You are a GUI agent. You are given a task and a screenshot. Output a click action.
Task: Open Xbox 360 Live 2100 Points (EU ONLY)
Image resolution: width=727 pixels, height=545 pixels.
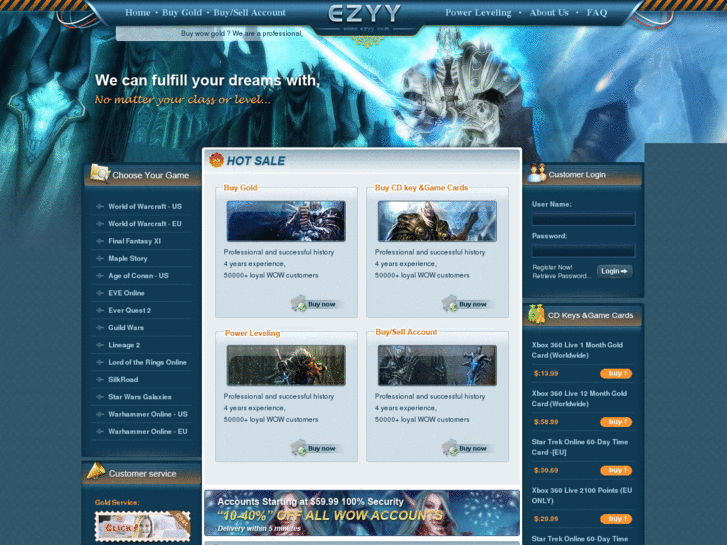point(581,495)
